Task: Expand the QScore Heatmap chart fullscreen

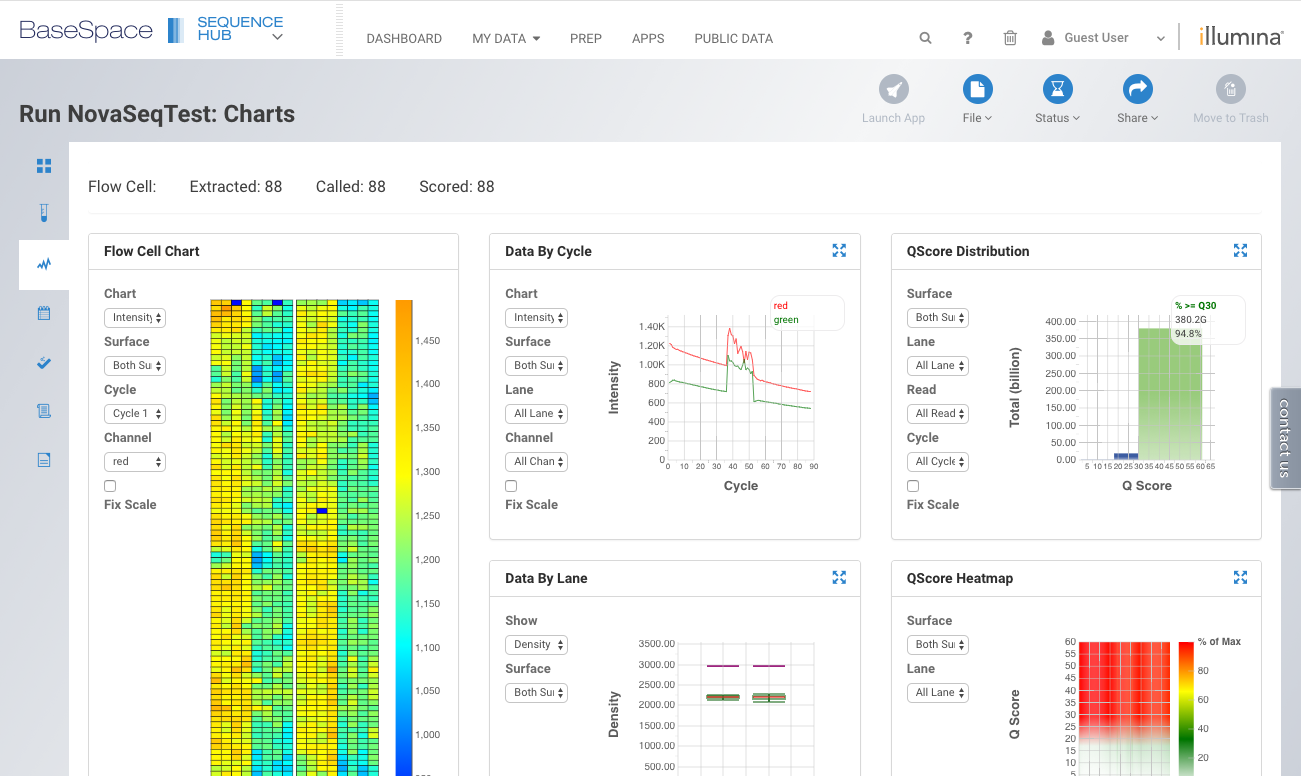Action: 1240,578
